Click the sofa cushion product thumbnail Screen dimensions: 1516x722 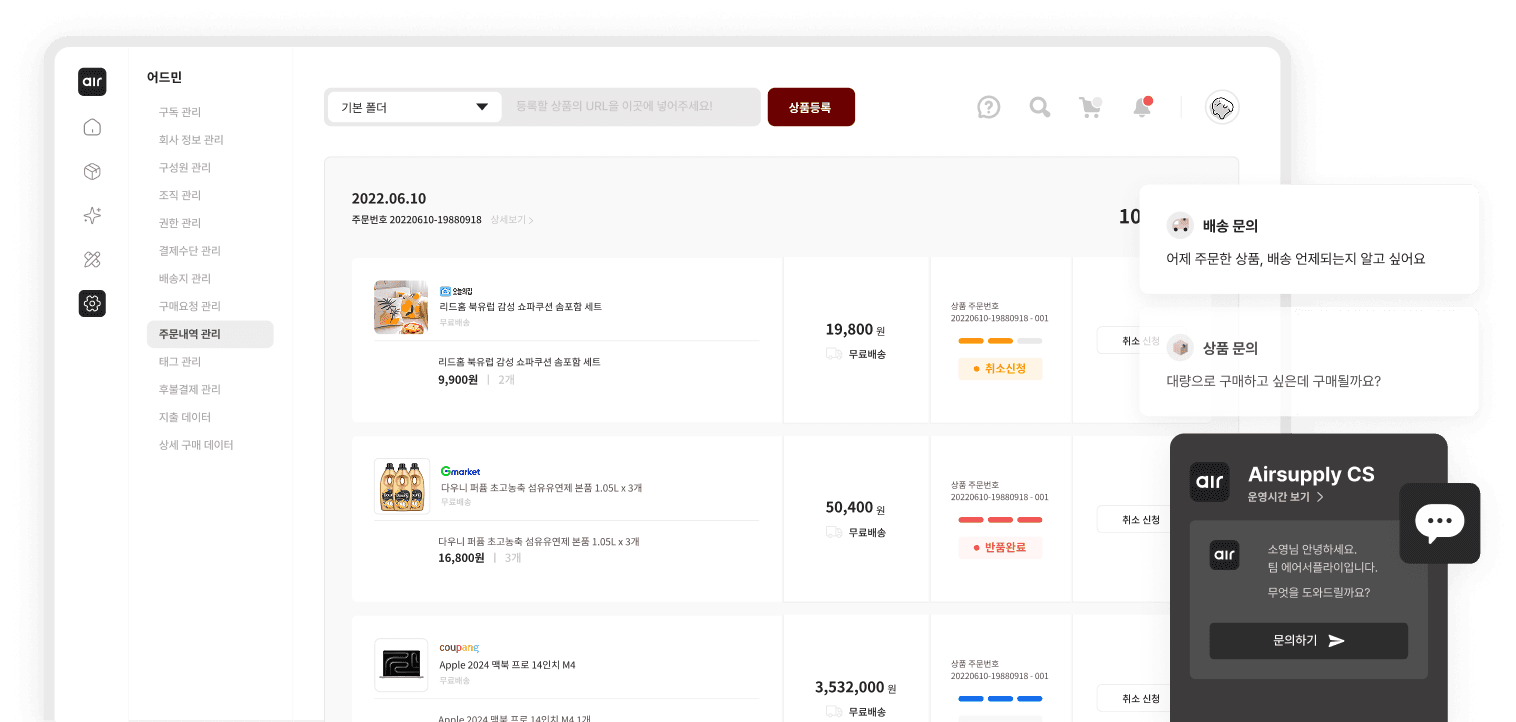point(401,307)
